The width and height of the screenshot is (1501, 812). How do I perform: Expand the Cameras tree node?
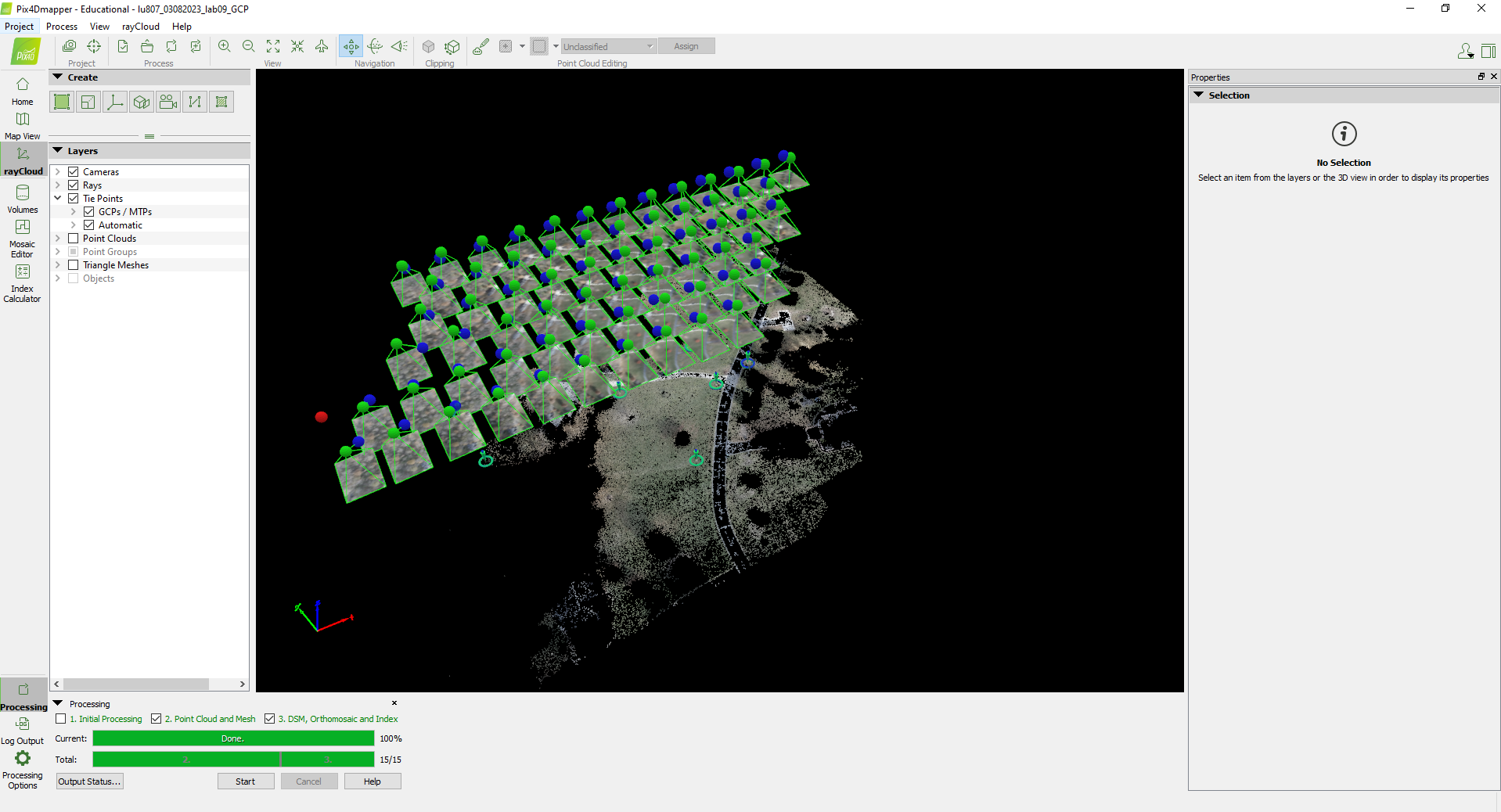point(58,172)
